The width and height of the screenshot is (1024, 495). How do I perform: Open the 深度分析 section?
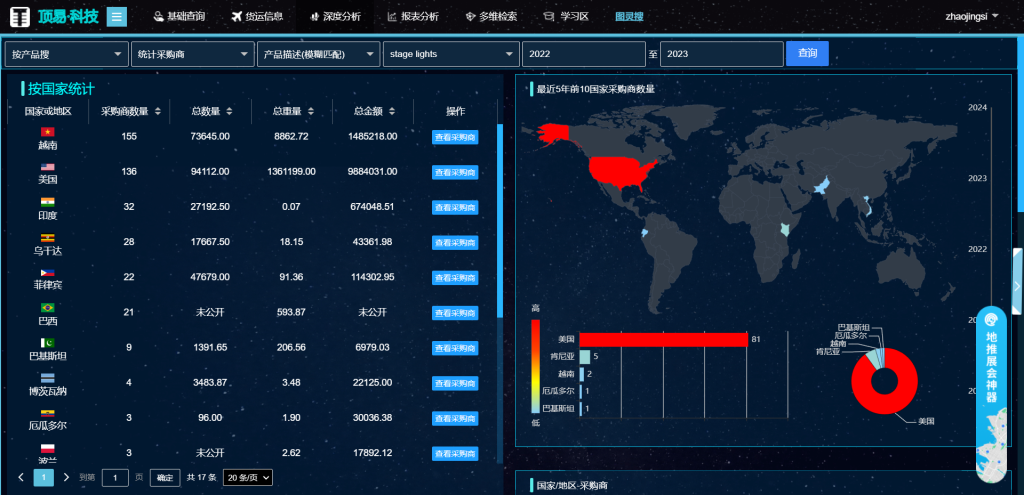[335, 17]
